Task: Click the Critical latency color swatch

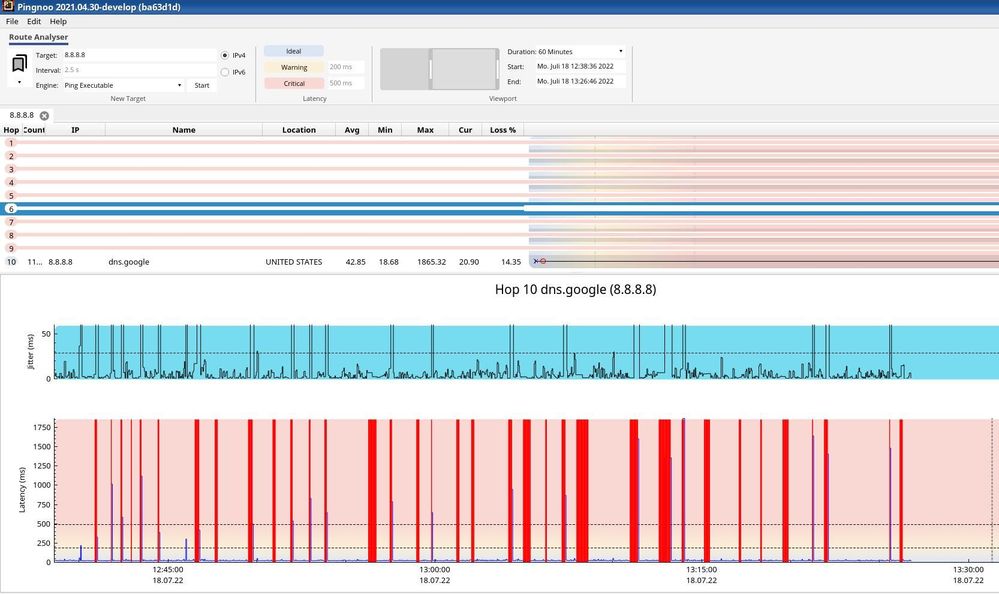Action: click(293, 83)
